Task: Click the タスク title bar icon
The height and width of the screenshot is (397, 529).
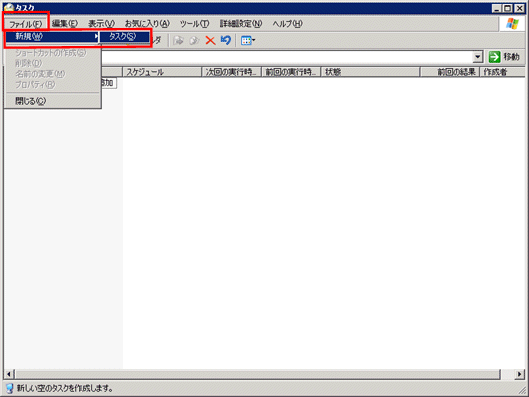Action: [x=9, y=7]
